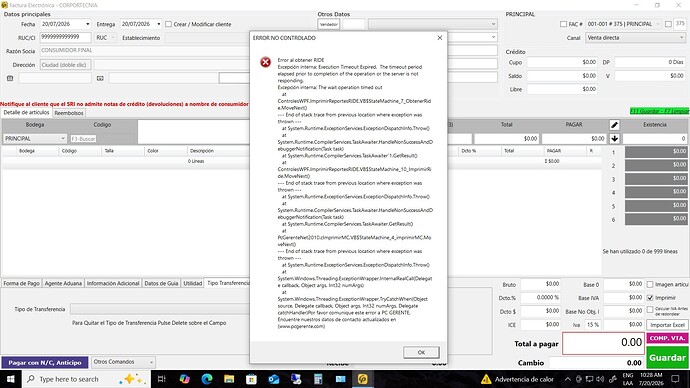
Task: Open the volume control in the tray
Action: [600, 379]
